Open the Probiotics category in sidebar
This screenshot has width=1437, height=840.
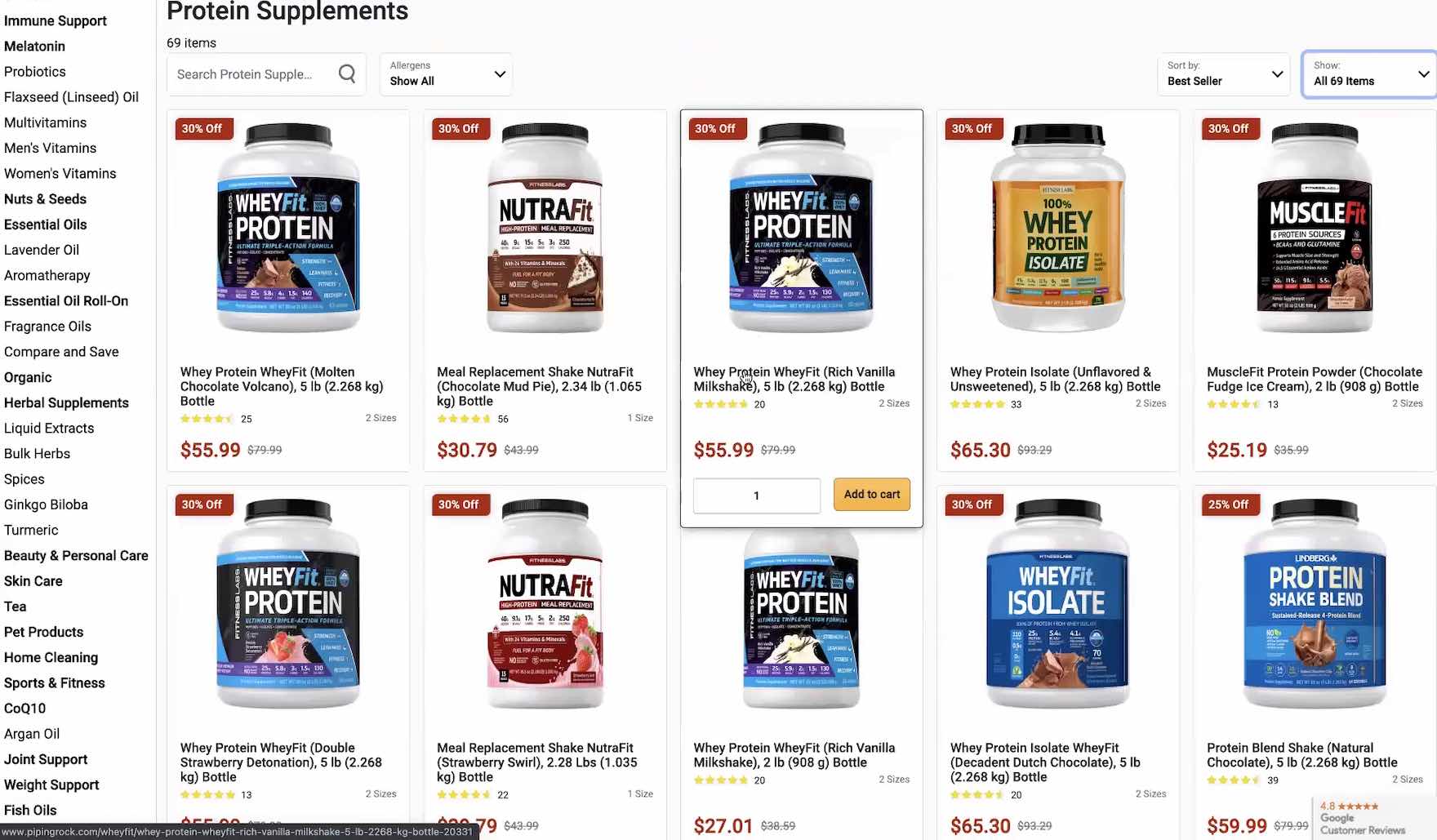click(35, 72)
